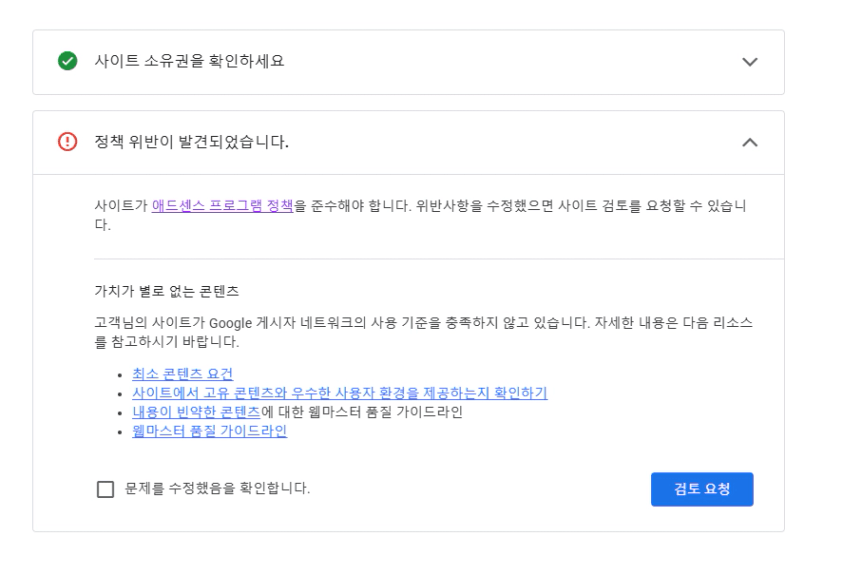843x575 pixels.
Task: Check the 문제를 수정했음을 확인합니다 checkbox
Action: [105, 489]
